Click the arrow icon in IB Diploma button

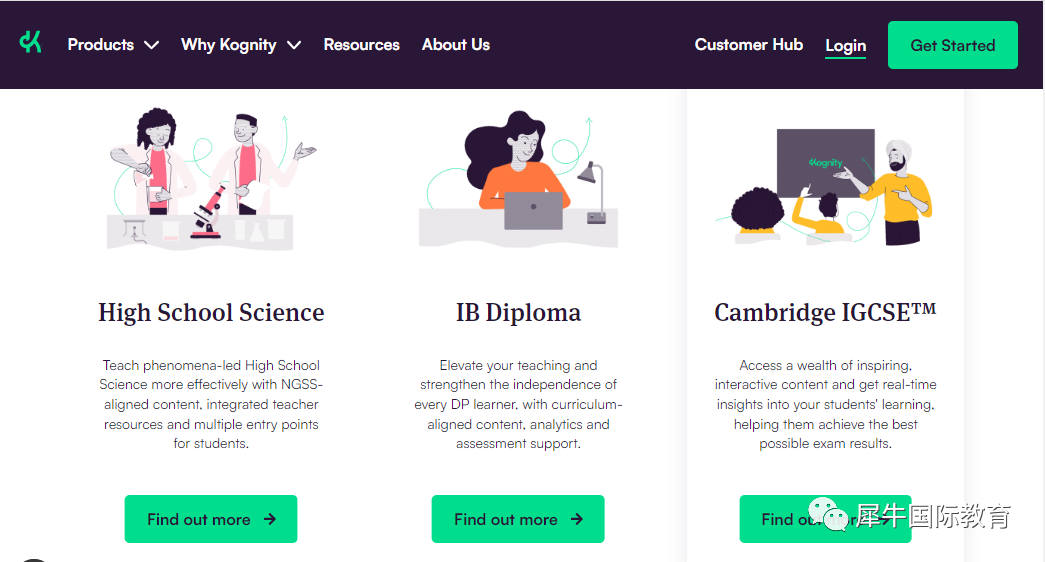tap(577, 519)
